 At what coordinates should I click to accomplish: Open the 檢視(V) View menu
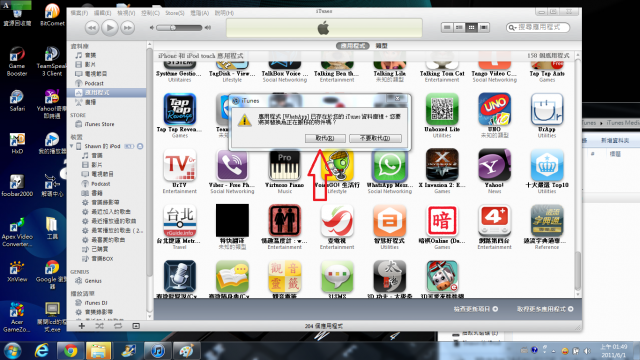pyautogui.click(x=126, y=13)
